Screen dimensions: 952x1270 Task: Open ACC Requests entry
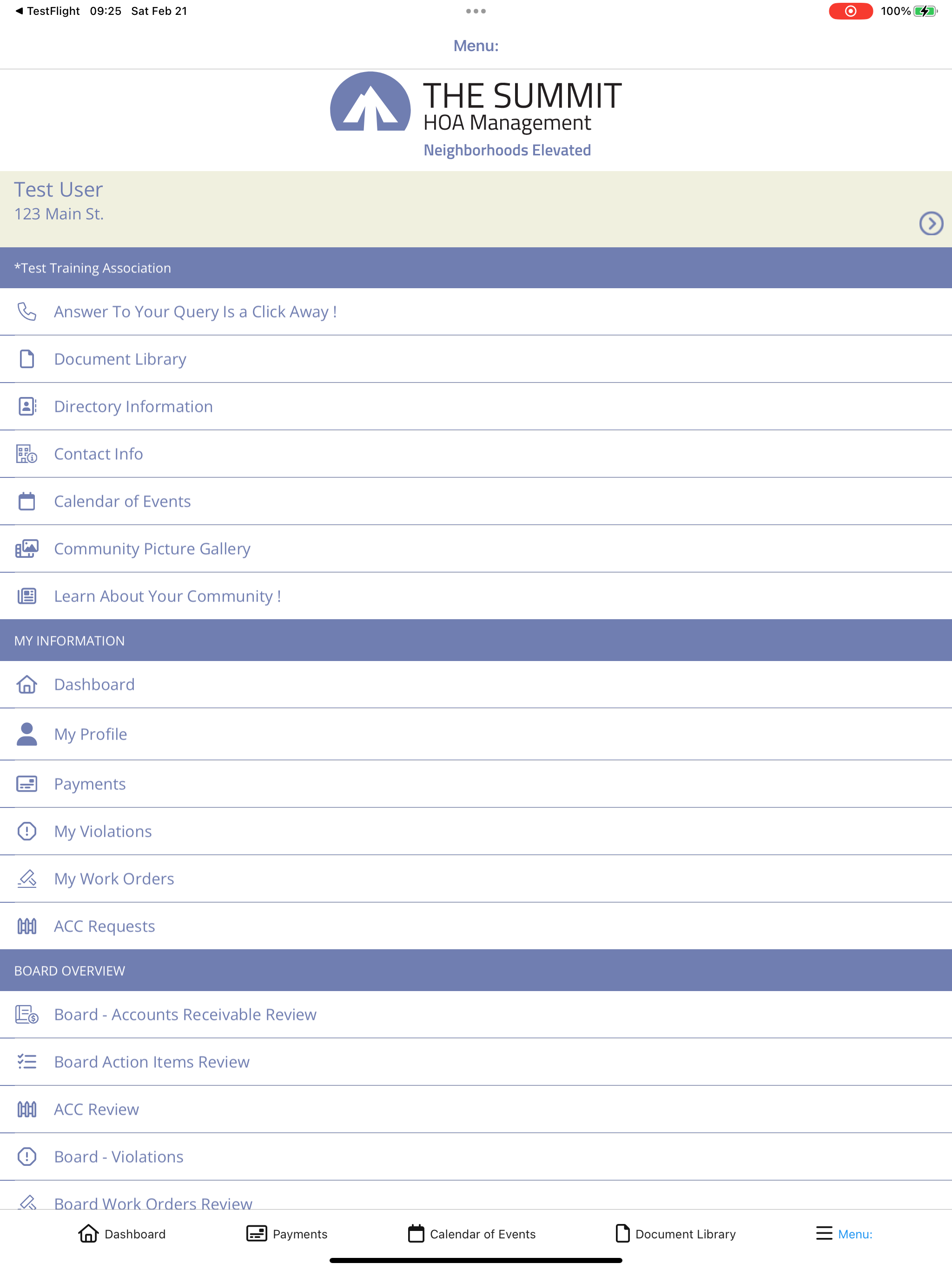tap(476, 926)
